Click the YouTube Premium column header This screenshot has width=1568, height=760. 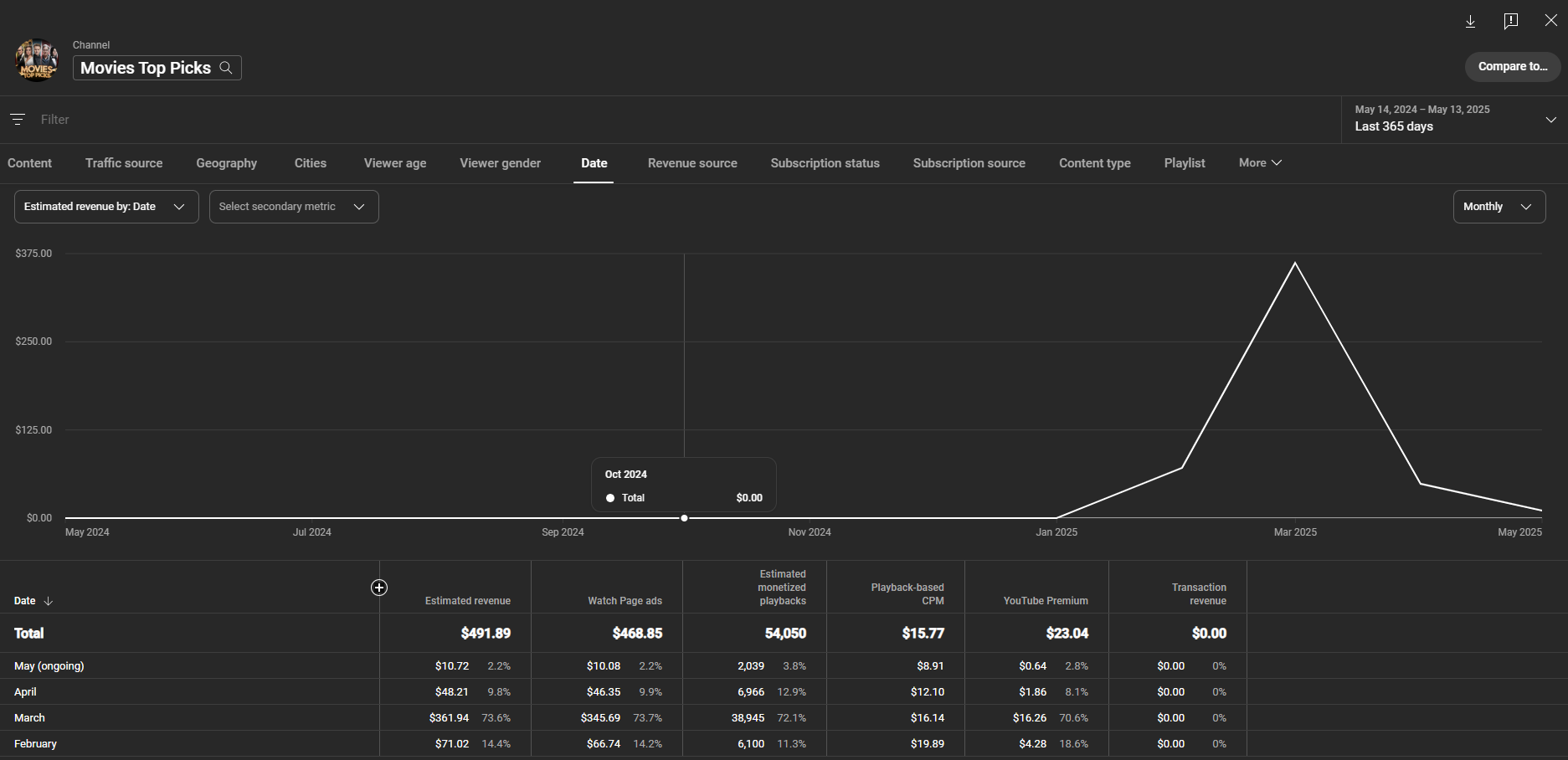(1046, 601)
